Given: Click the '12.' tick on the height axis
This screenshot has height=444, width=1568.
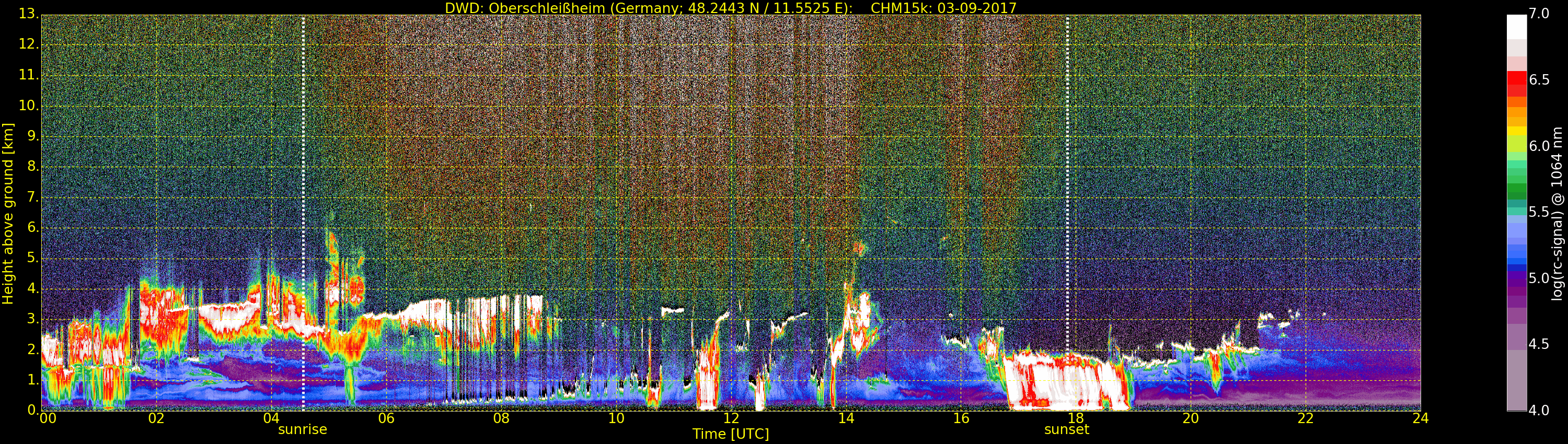Looking at the screenshot, I should 29,44.
